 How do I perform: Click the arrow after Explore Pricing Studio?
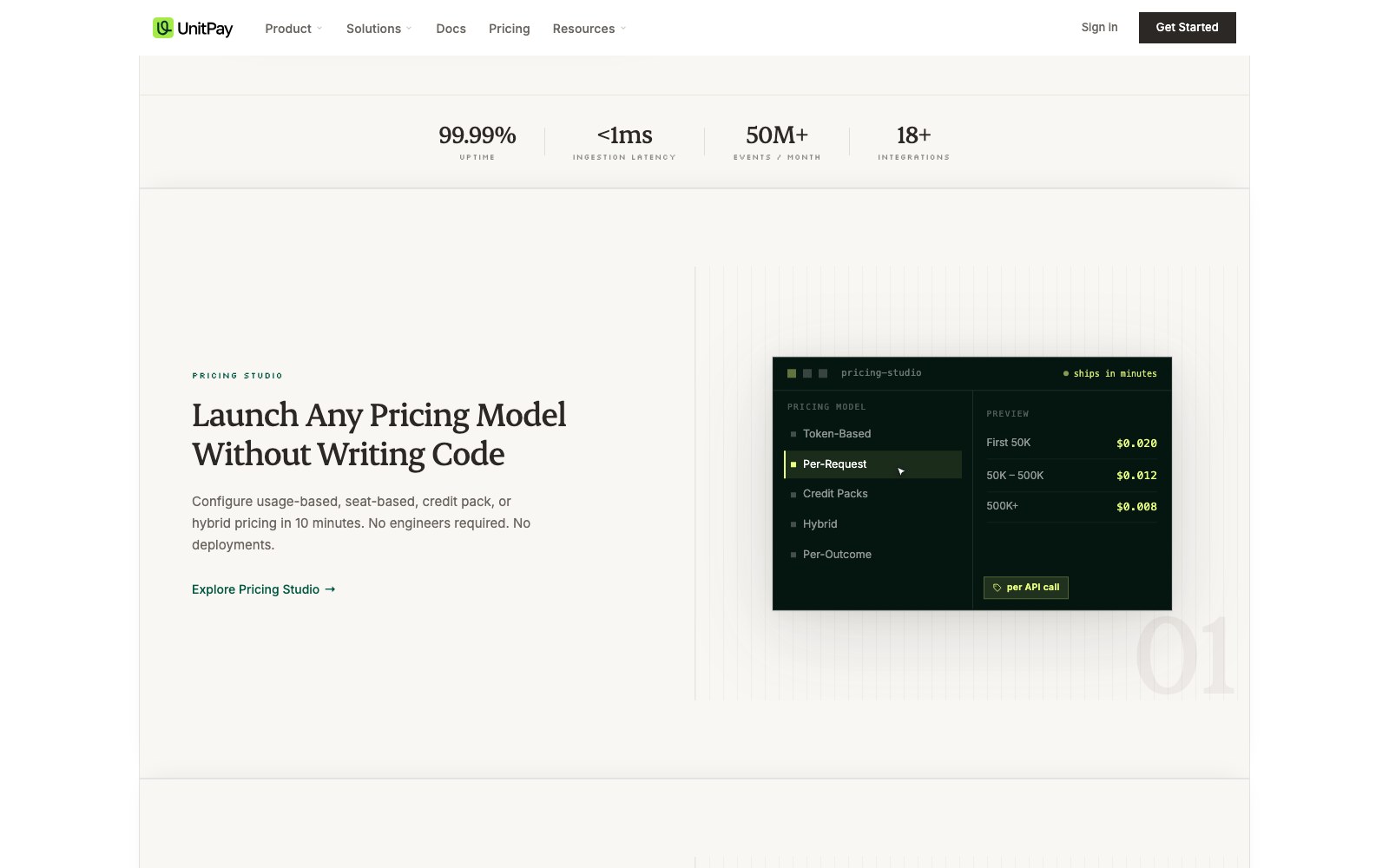(330, 589)
